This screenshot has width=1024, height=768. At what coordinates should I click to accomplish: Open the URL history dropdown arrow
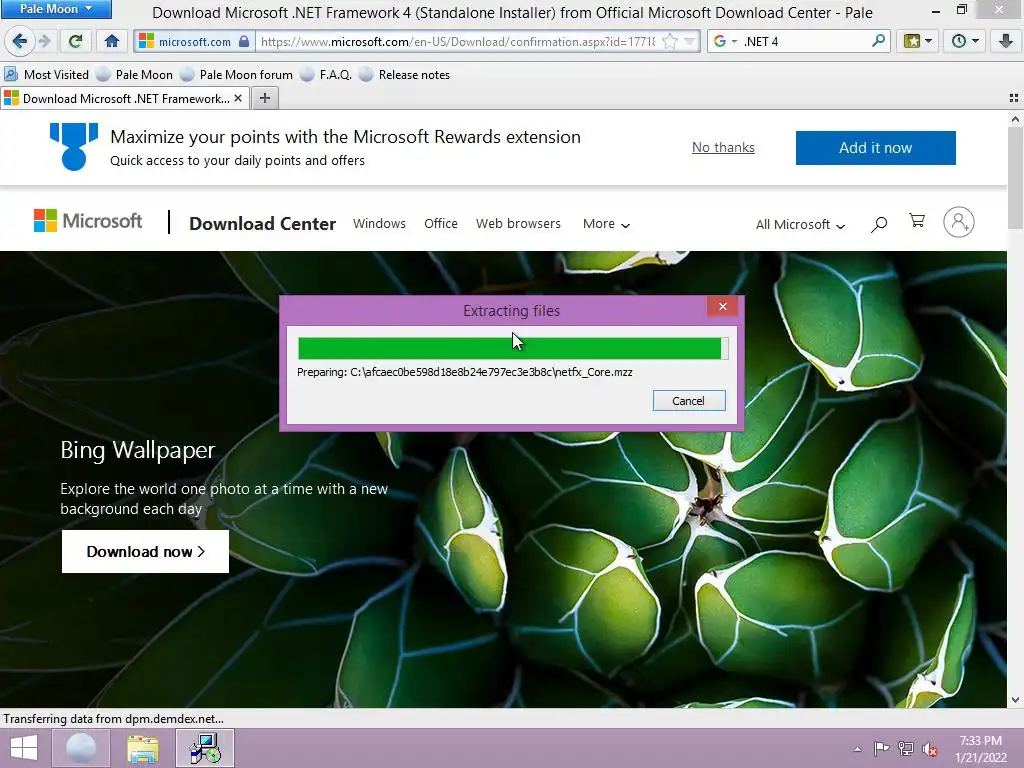(x=690, y=41)
